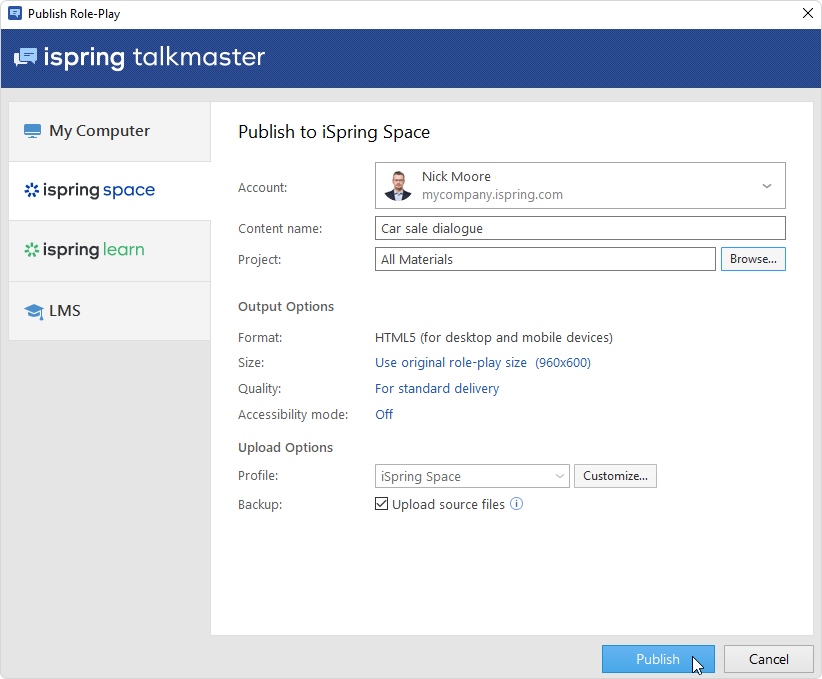
Task: Click the Content name text field
Action: (x=580, y=228)
